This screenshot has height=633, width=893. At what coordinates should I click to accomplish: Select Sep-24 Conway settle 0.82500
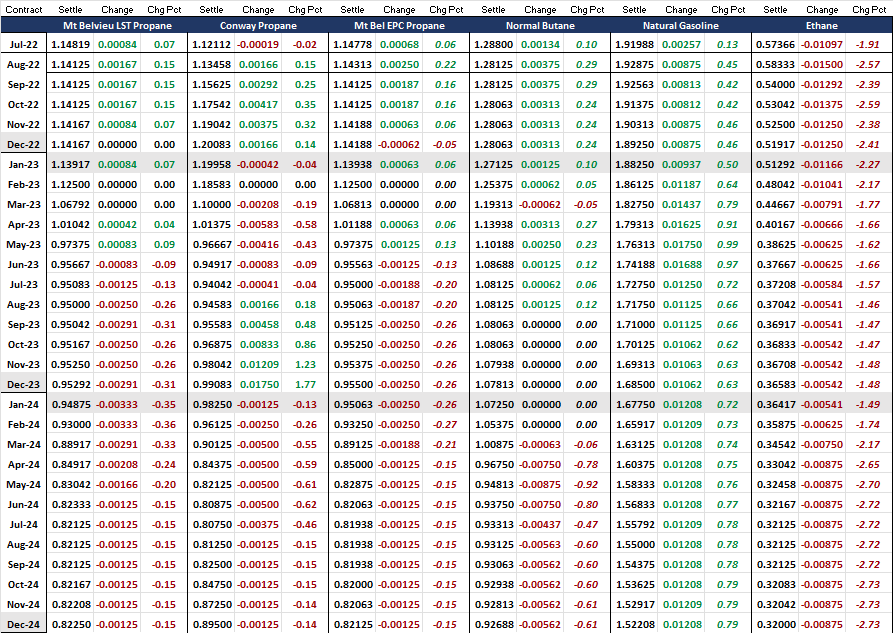point(211,565)
